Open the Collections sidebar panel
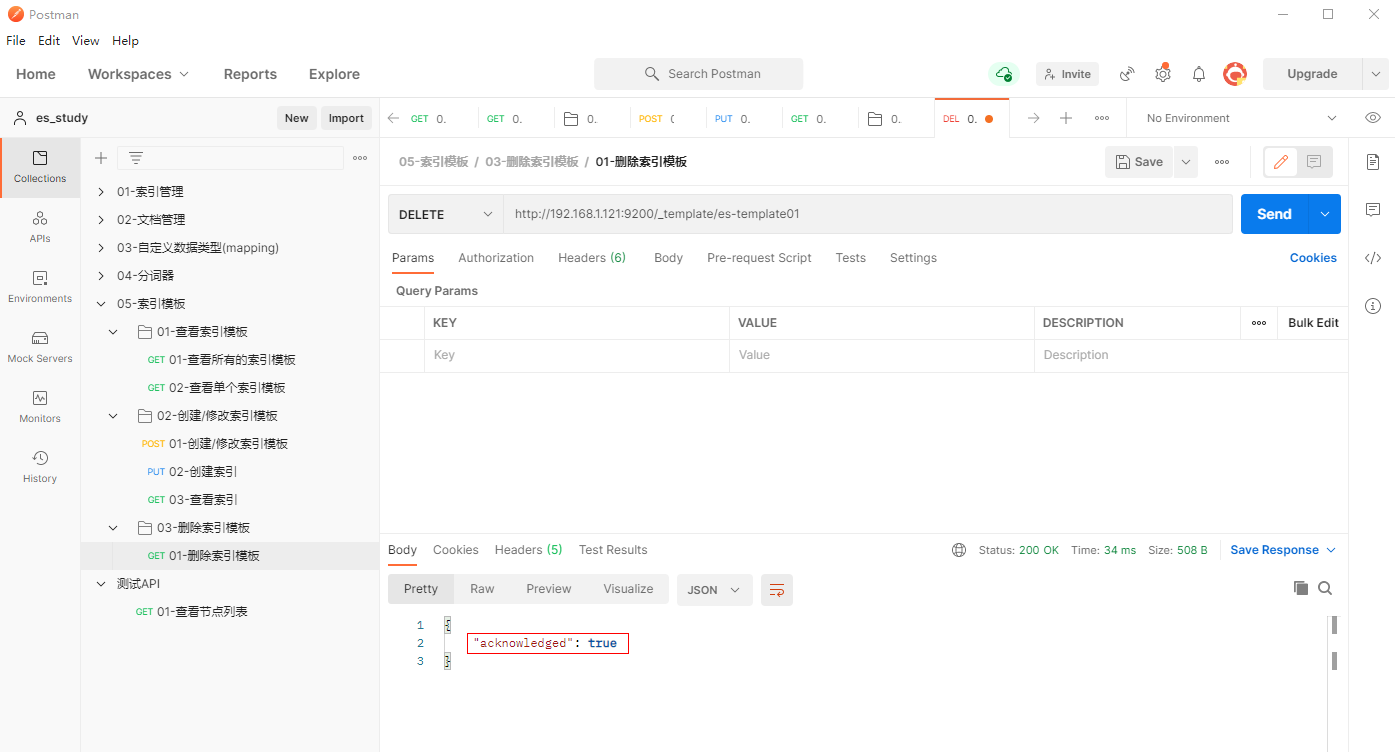This screenshot has height=752, width=1395. [40, 167]
